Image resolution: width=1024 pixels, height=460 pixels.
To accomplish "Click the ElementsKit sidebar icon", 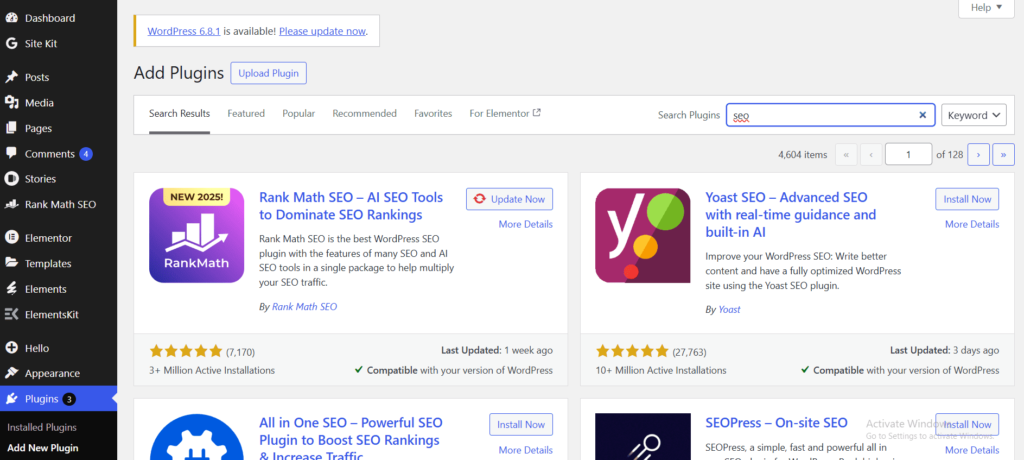I will pos(11,314).
